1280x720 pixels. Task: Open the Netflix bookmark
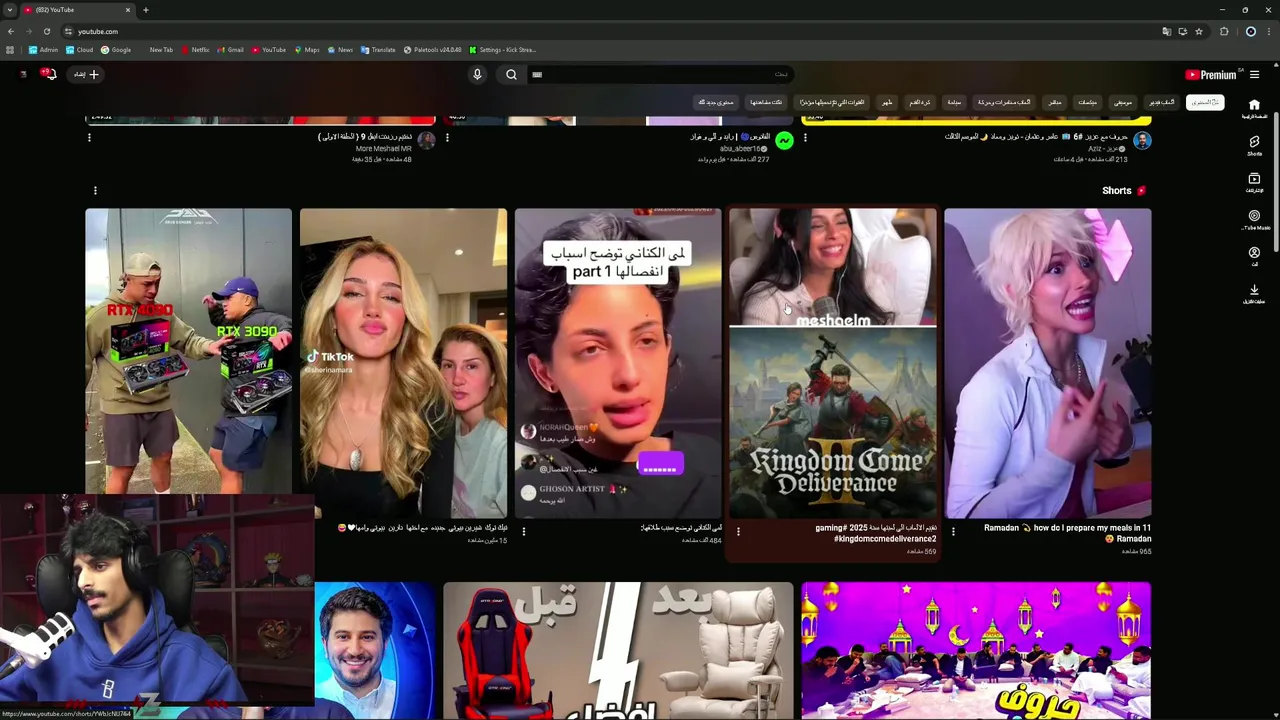pyautogui.click(x=195, y=49)
